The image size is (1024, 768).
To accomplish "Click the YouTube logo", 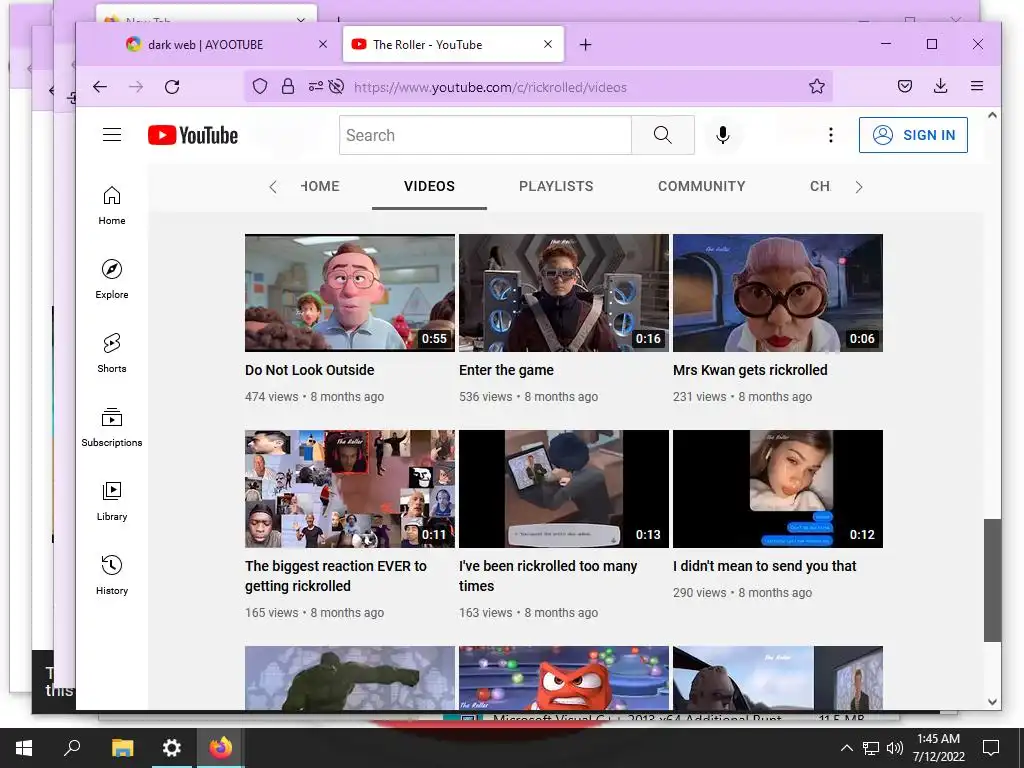I will click(x=193, y=135).
